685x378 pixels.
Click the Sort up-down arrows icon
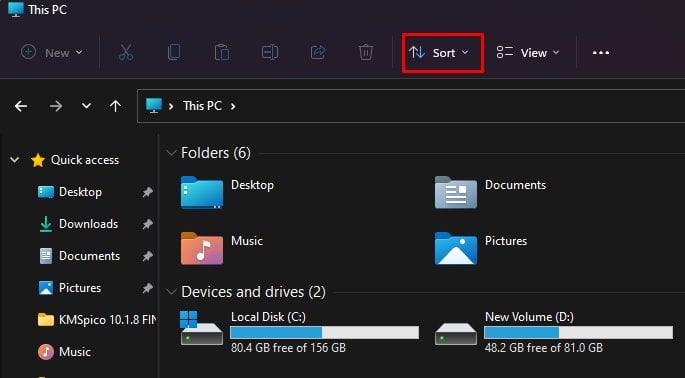coord(417,53)
